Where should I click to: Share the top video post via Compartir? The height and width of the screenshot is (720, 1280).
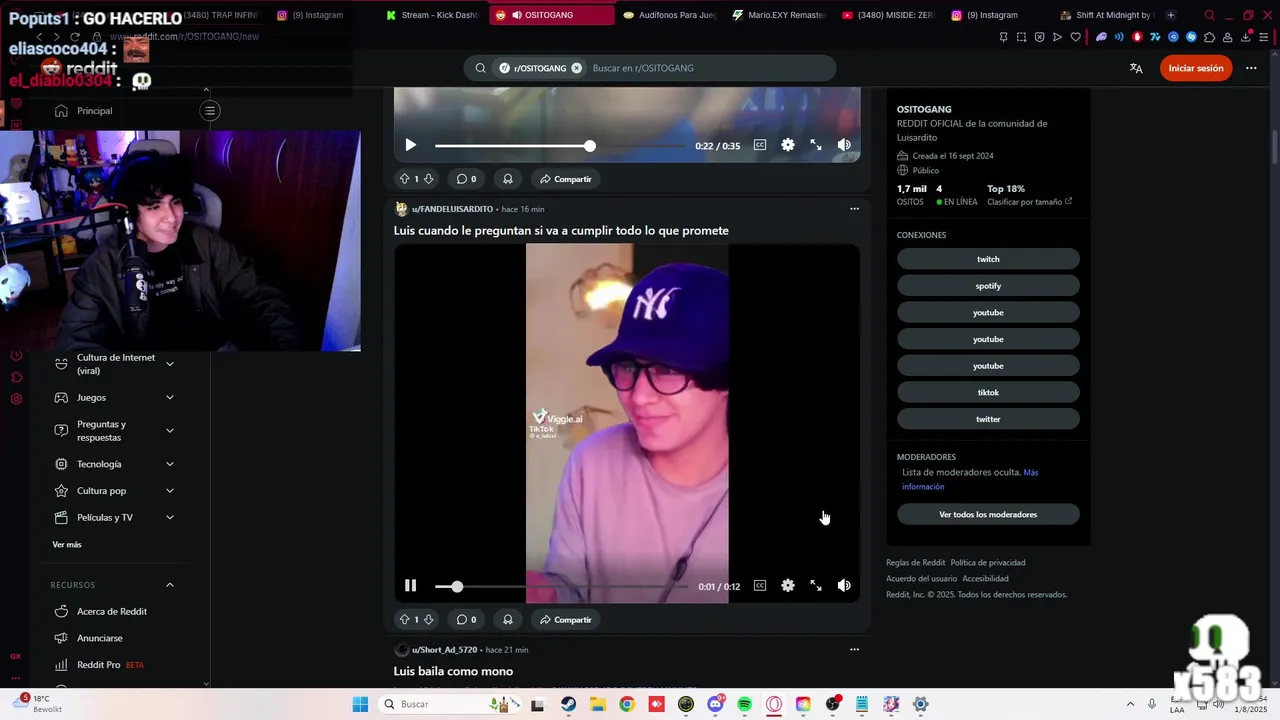pyautogui.click(x=565, y=179)
